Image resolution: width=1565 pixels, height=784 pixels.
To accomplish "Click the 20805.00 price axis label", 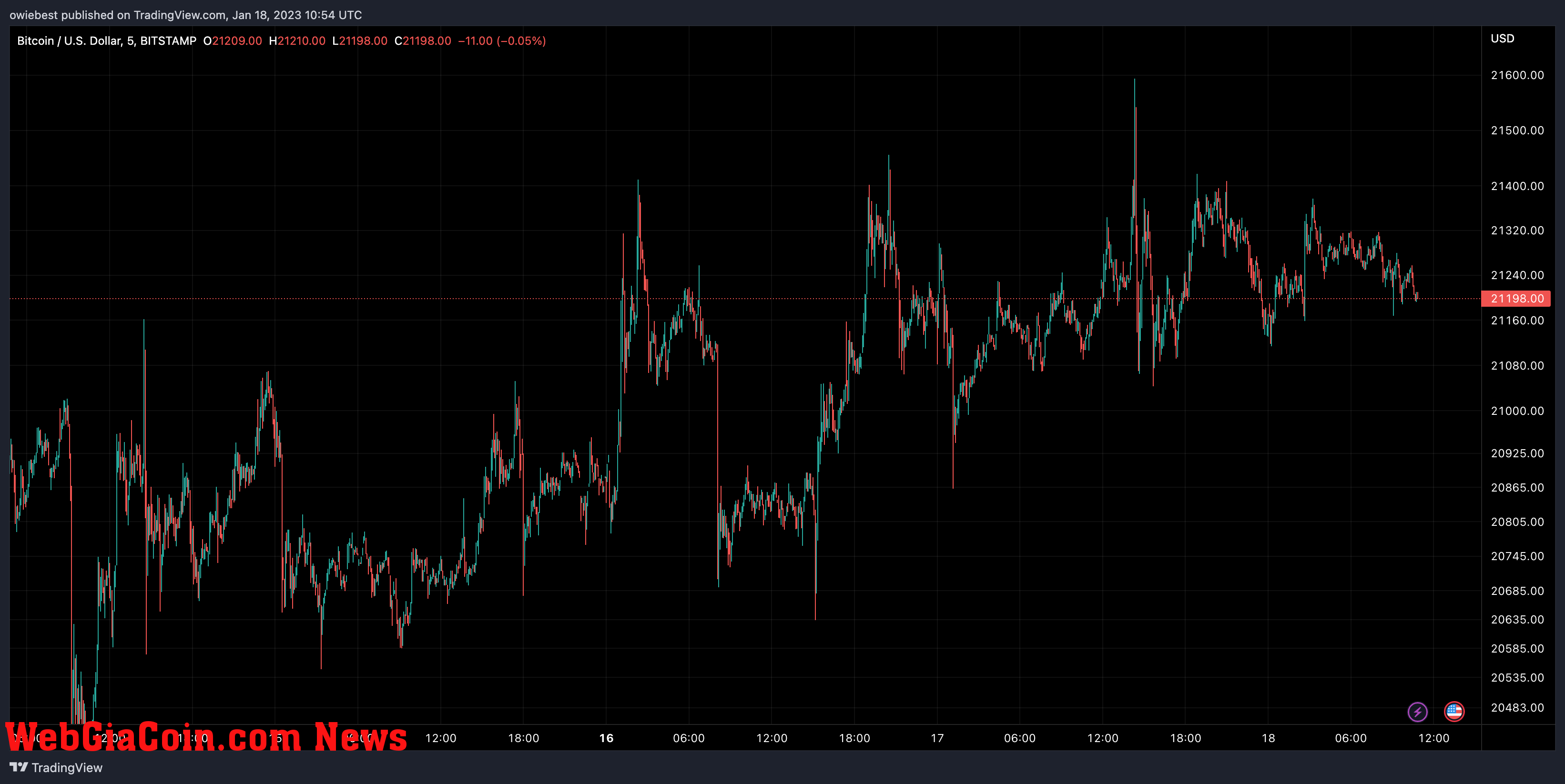I will coord(1517,522).
